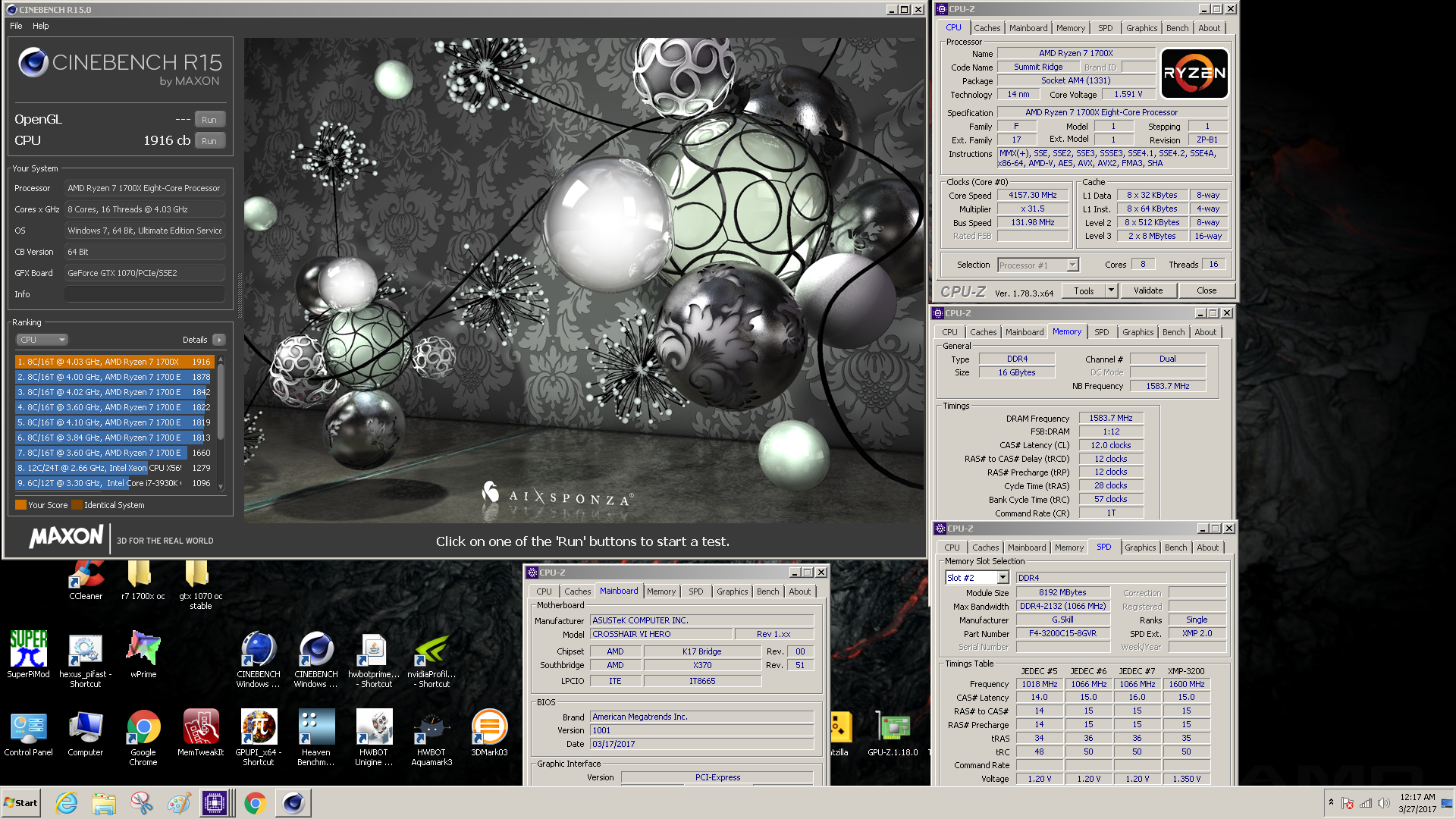This screenshot has width=1456, height=819.
Task: Launch nvidiaProfile shortcut icon
Action: click(431, 660)
